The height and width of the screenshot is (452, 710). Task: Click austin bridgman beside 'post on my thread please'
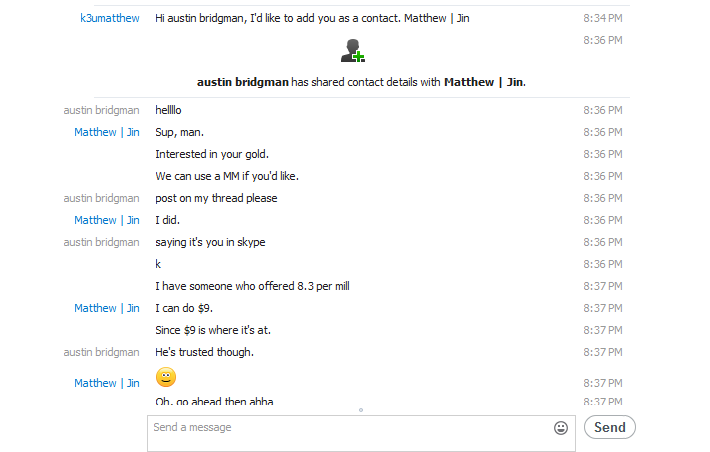(102, 198)
